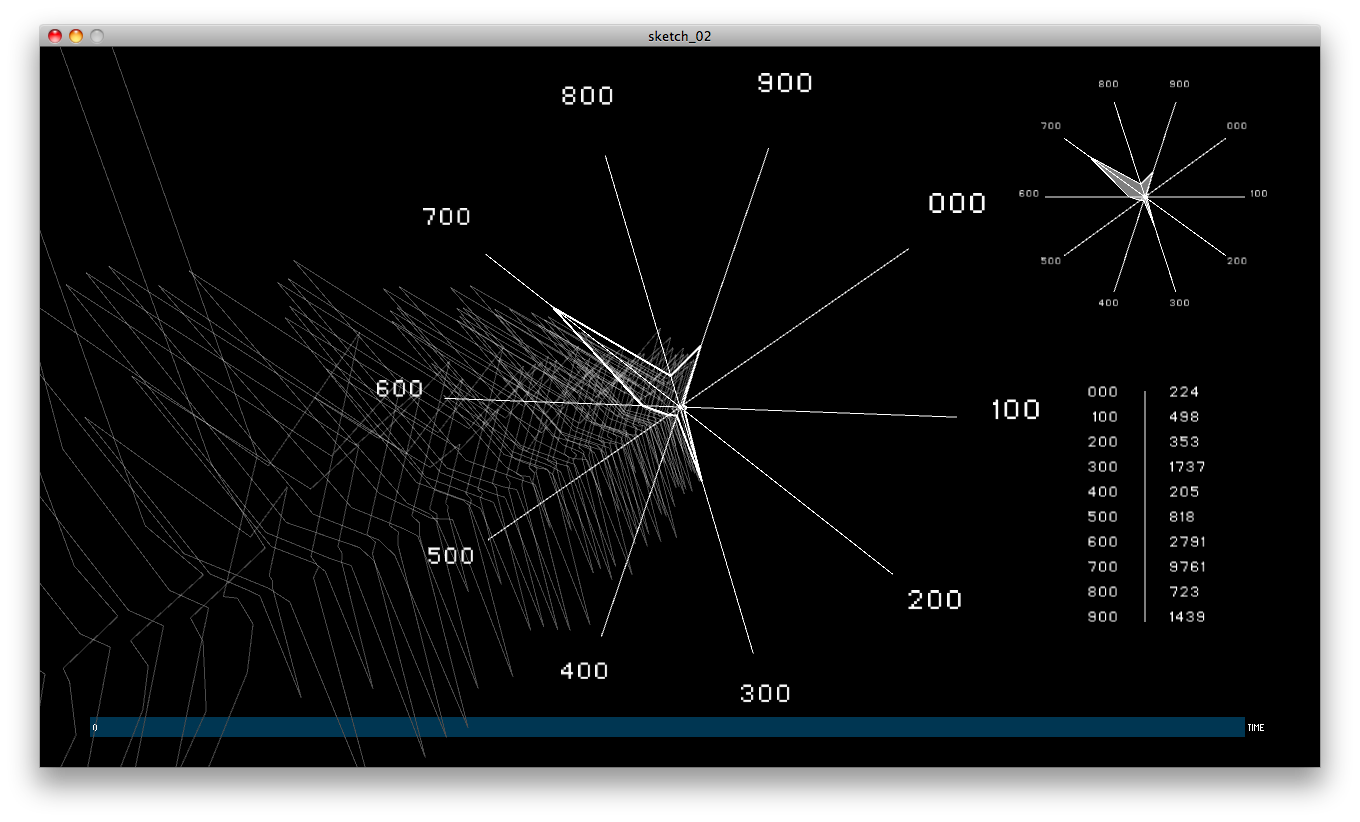Click the 9761 value in the data table
This screenshot has width=1360, height=822.
pyautogui.click(x=1186, y=567)
